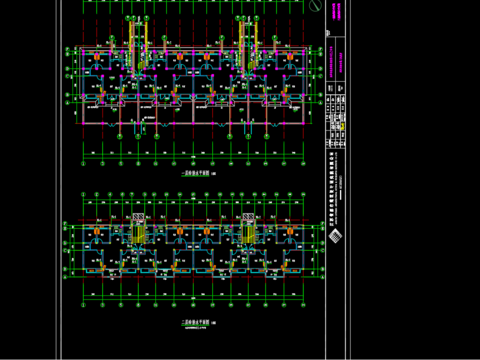This screenshot has height=360, width=480.
Task: Click the rightmost orange fixture in lower plan
Action: pyautogui.click(x=290, y=231)
